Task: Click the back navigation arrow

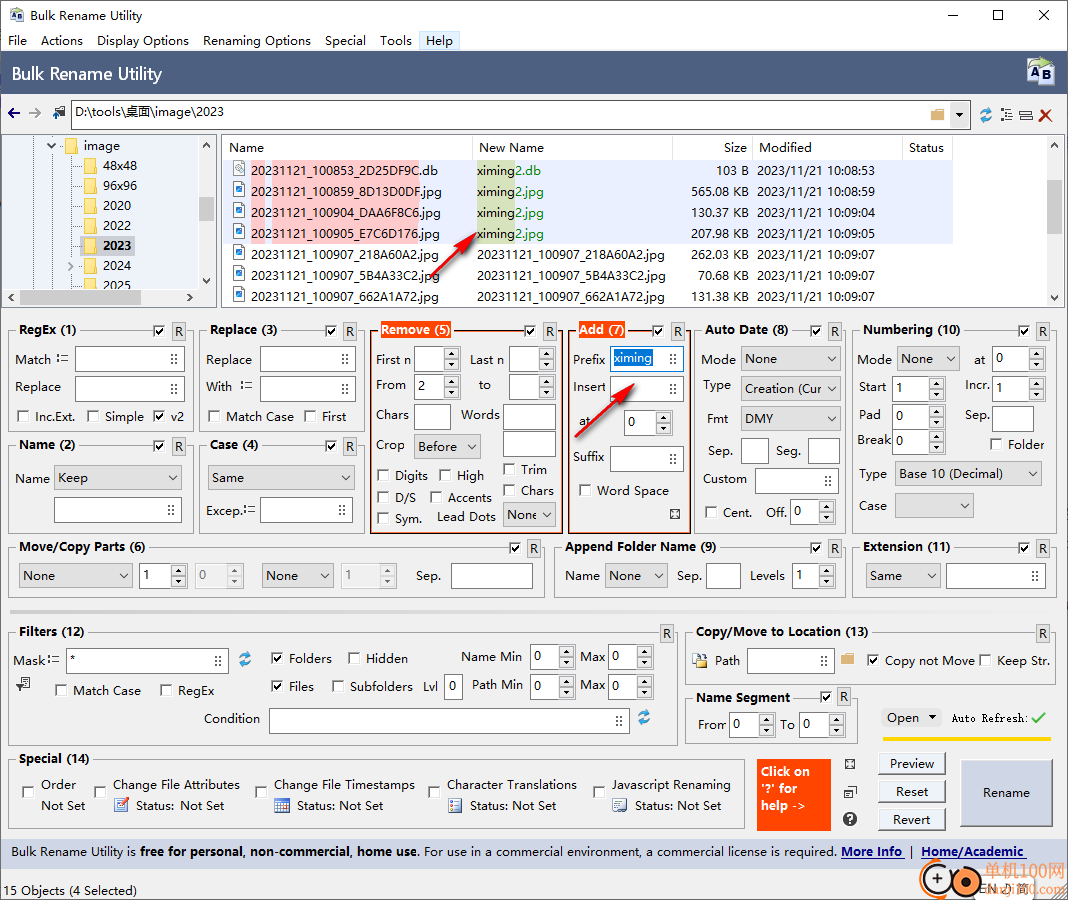Action: click(x=14, y=113)
